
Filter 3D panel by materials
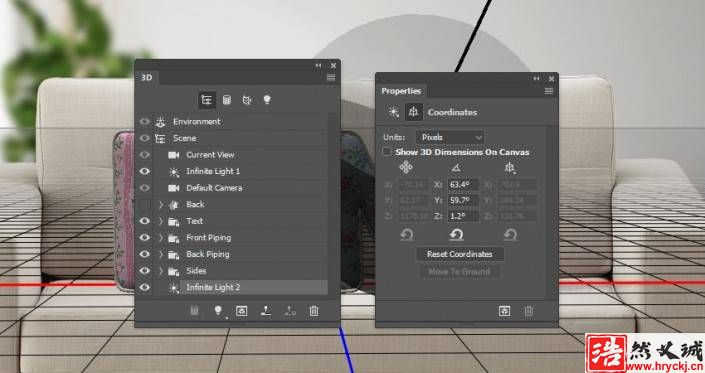tap(247, 100)
